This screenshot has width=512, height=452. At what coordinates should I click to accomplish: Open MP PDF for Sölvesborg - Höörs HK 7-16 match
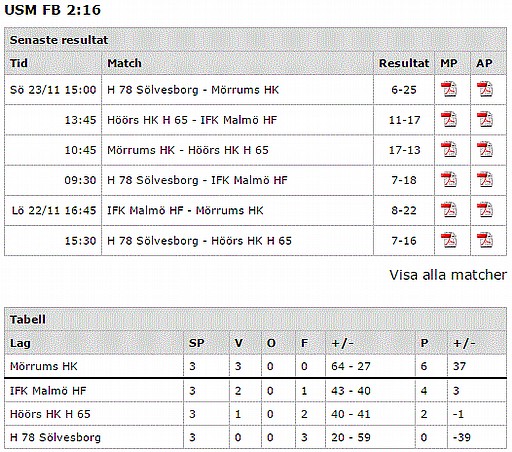(449, 240)
